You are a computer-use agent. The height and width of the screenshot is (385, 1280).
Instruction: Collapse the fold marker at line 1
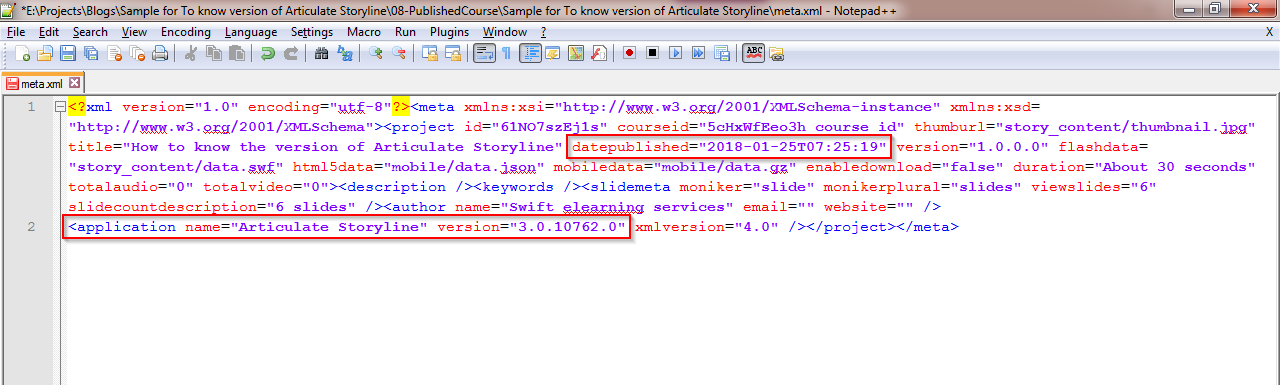pos(60,107)
